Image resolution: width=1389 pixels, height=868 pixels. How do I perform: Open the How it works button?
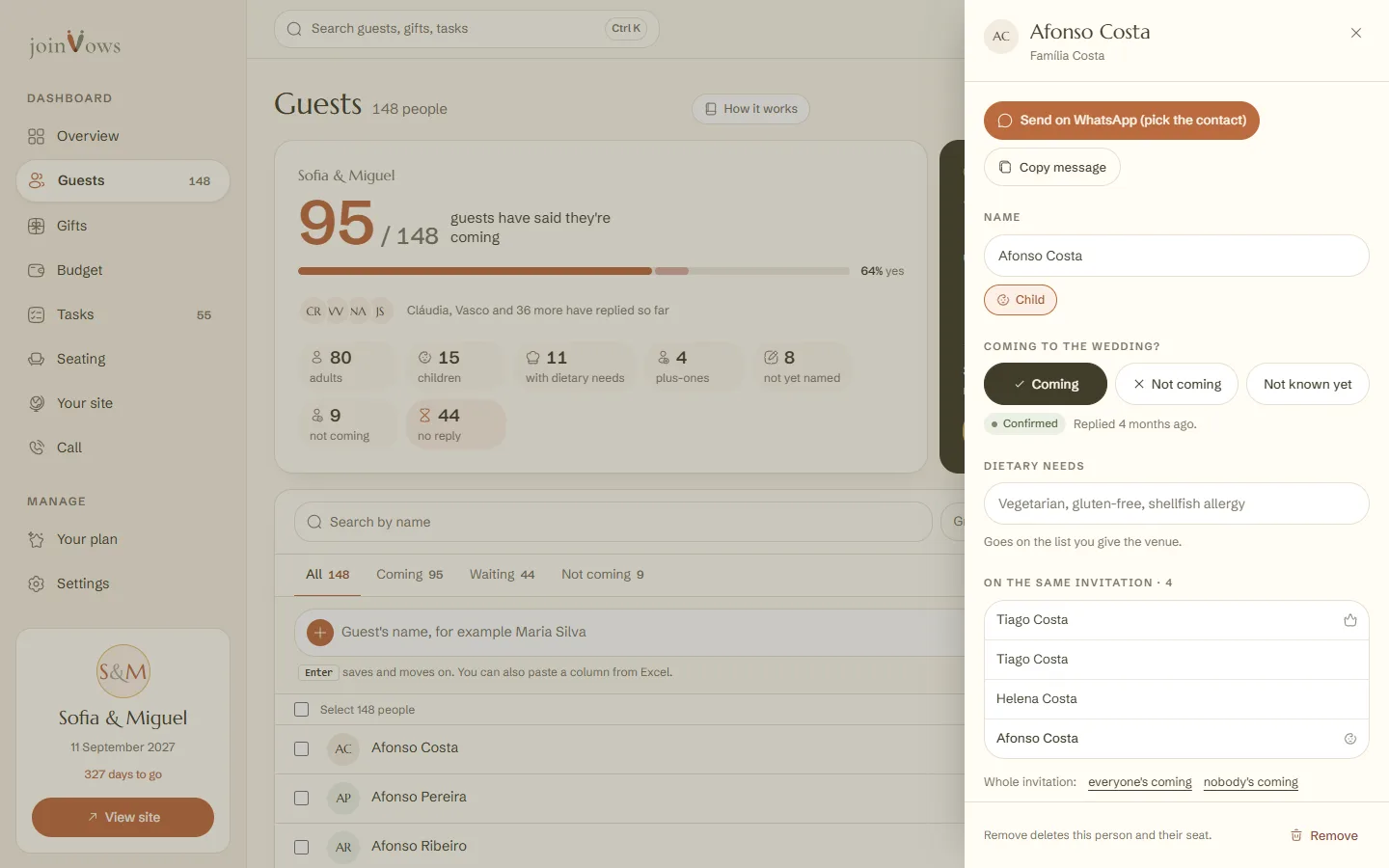[750, 109]
